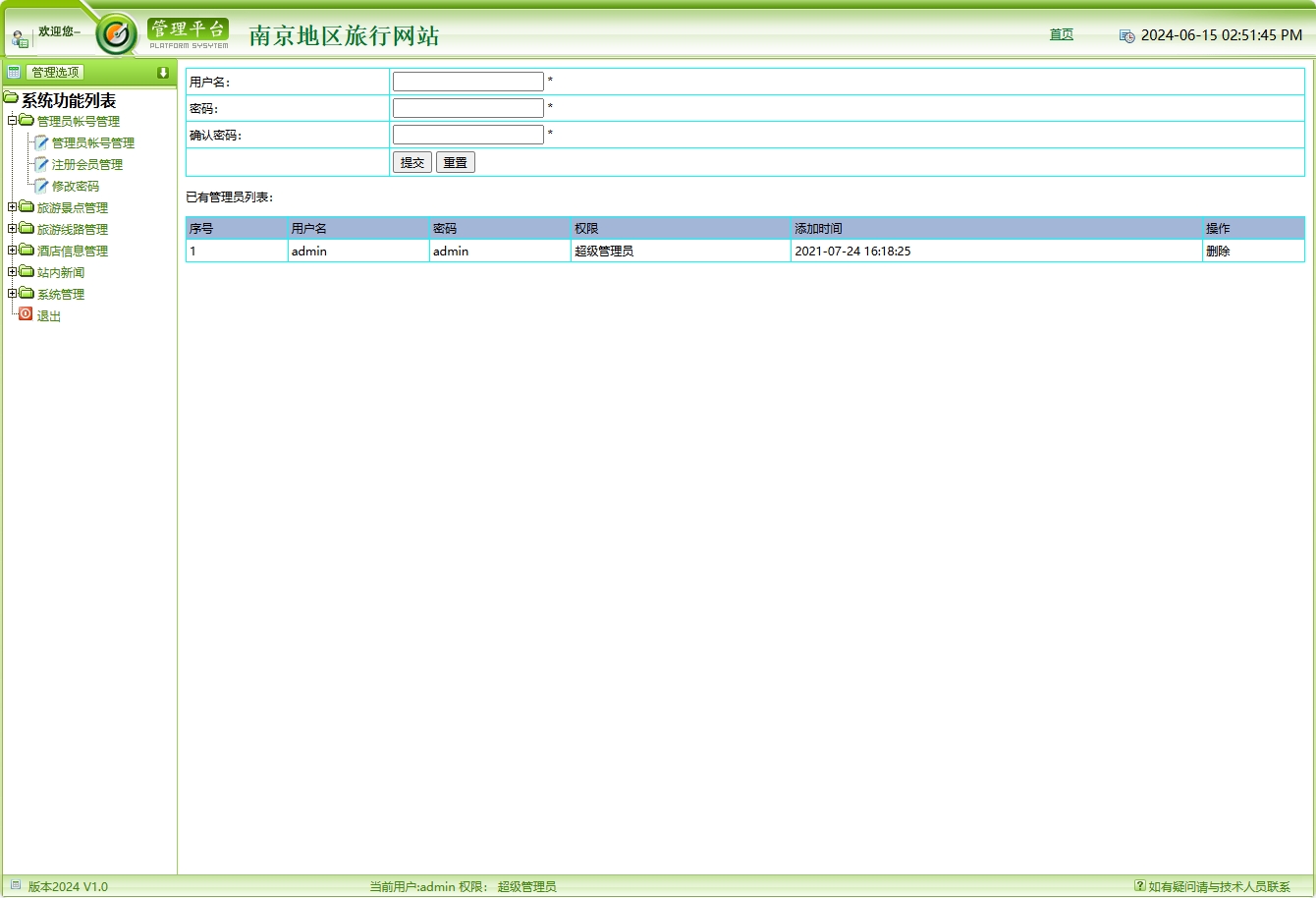Expand the 旅游线路管理 tree node
Screen dimensions: 1316x898
coord(12,229)
